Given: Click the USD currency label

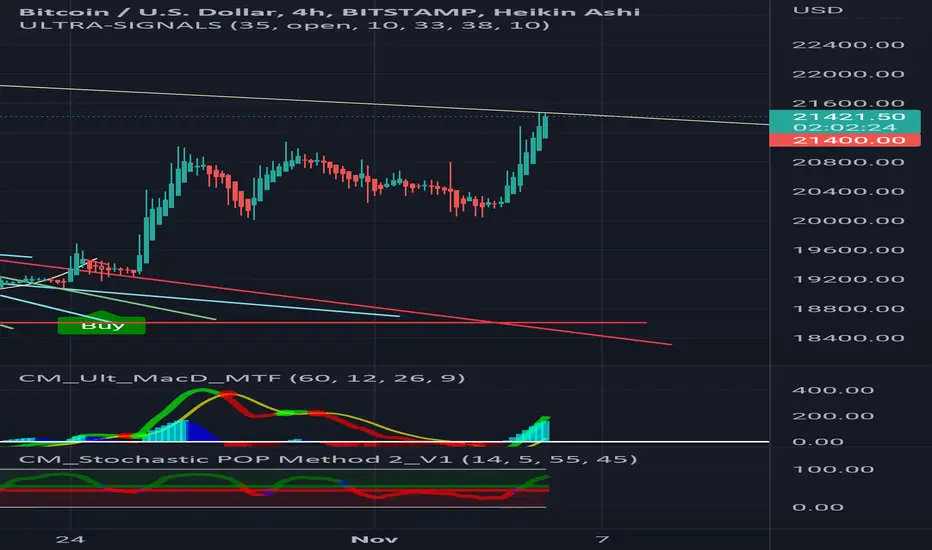Looking at the screenshot, I should tap(818, 10).
